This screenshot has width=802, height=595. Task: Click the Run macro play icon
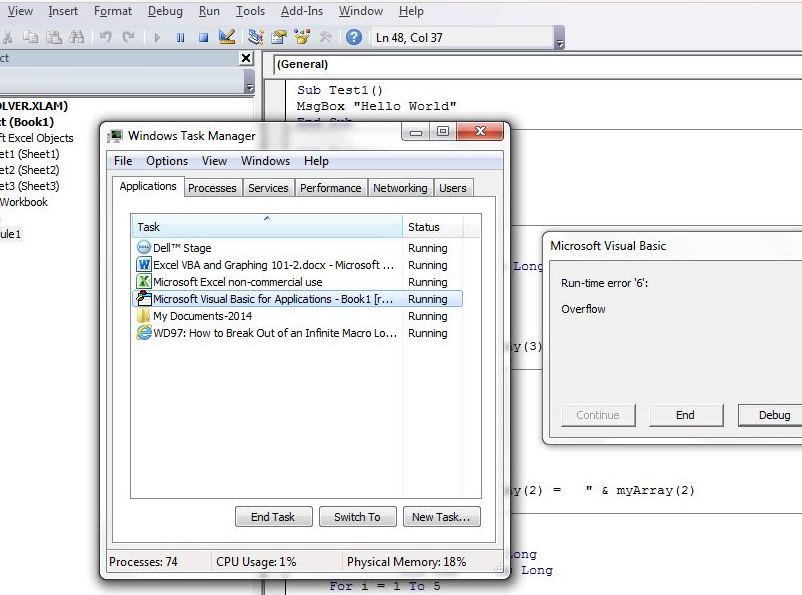(x=157, y=37)
